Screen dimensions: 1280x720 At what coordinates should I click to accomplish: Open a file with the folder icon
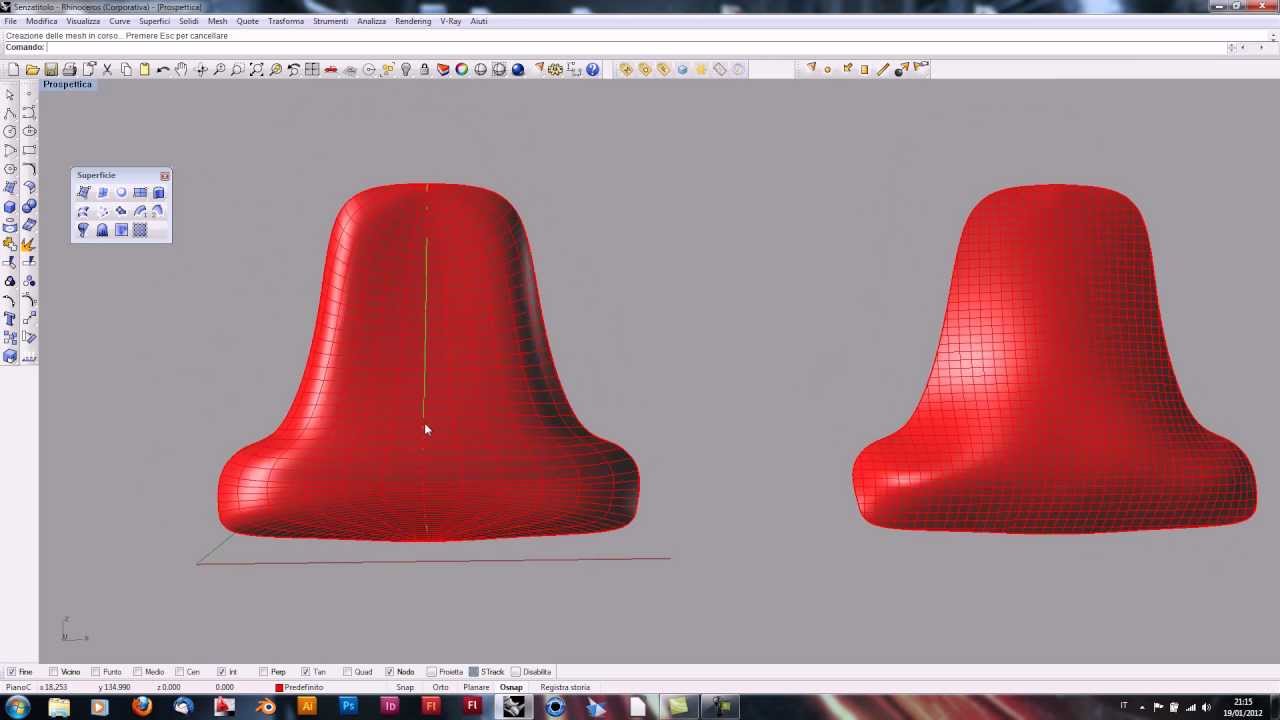tap(32, 69)
